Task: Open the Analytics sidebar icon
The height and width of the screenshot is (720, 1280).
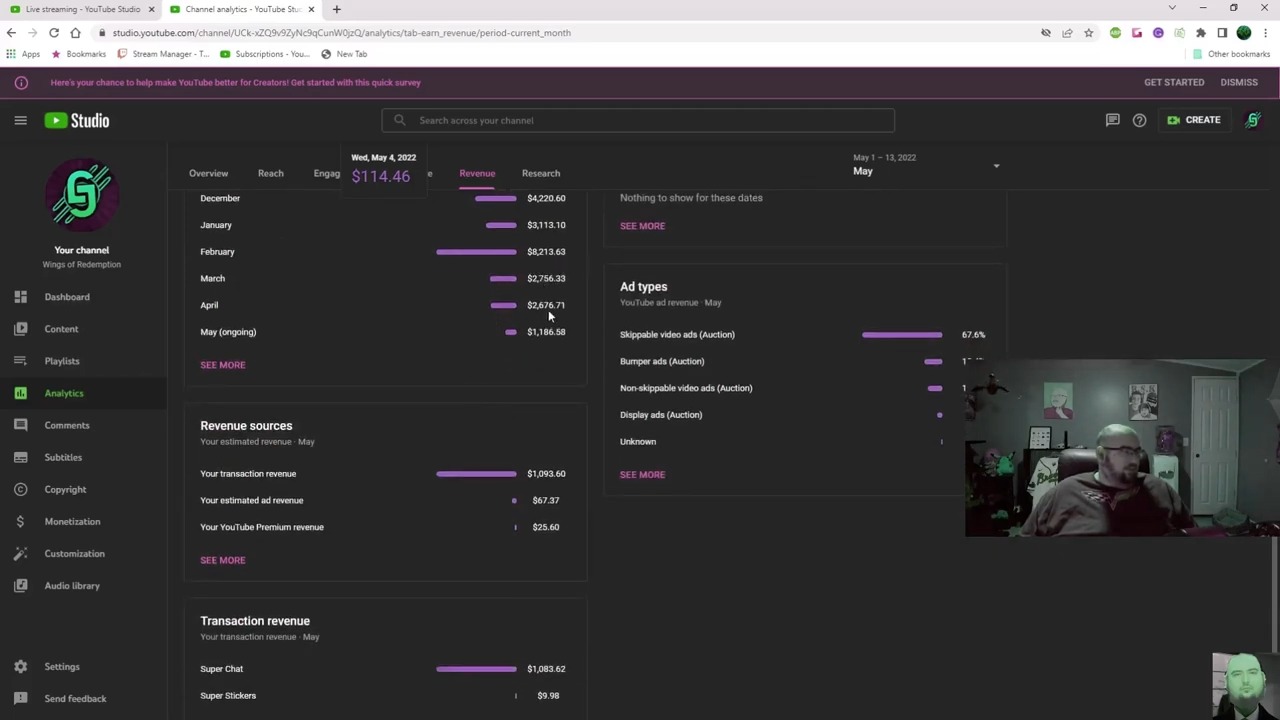Action: pos(20,393)
